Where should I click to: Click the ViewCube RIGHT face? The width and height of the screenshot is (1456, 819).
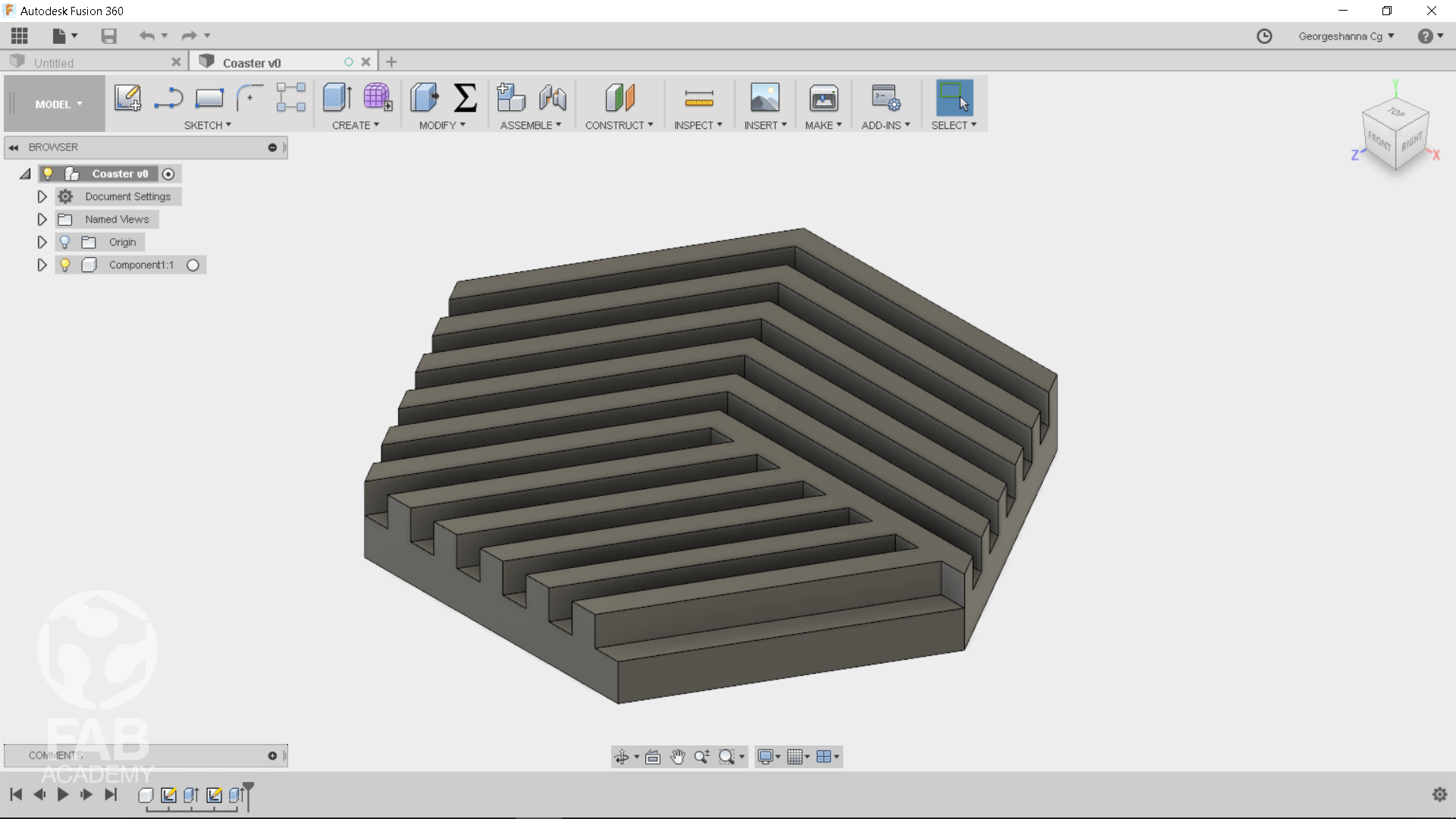pyautogui.click(x=1412, y=141)
